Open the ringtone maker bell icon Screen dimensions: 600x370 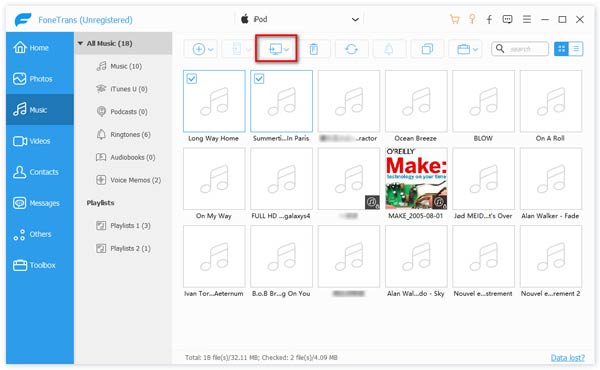pyautogui.click(x=389, y=49)
